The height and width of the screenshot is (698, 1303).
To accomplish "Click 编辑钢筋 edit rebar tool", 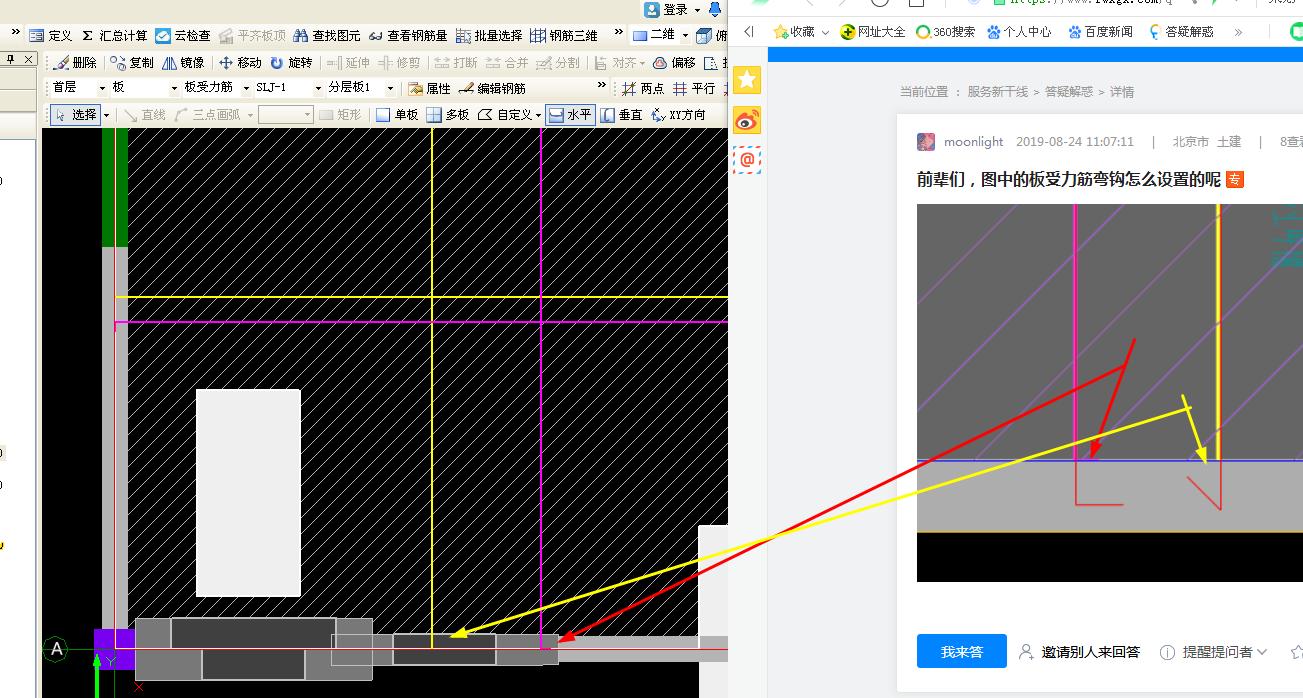I will [492, 88].
